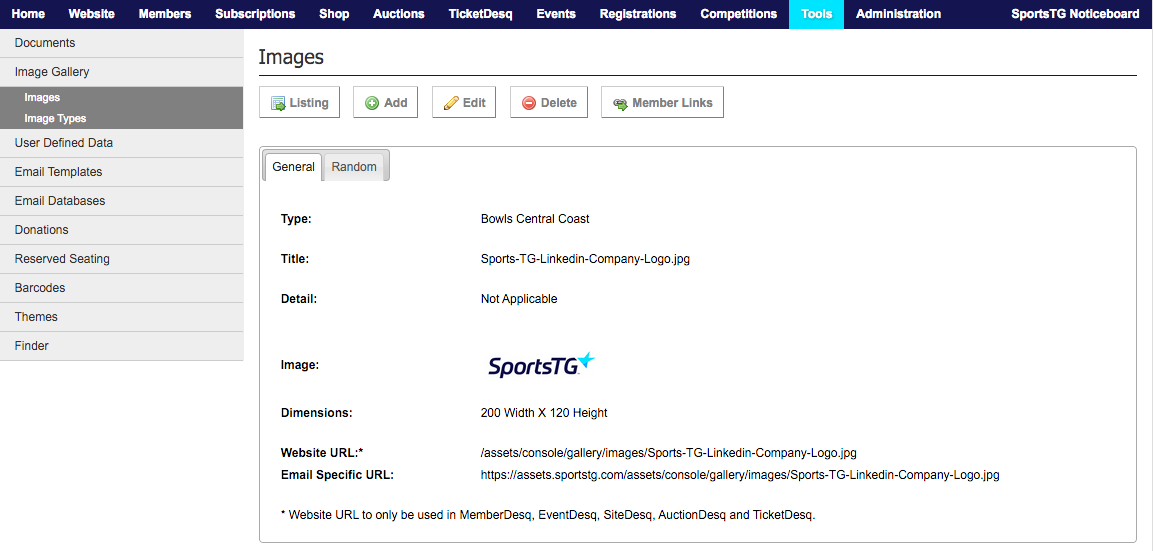This screenshot has width=1153, height=551.
Task: Switch to the General tab
Action: coord(293,167)
